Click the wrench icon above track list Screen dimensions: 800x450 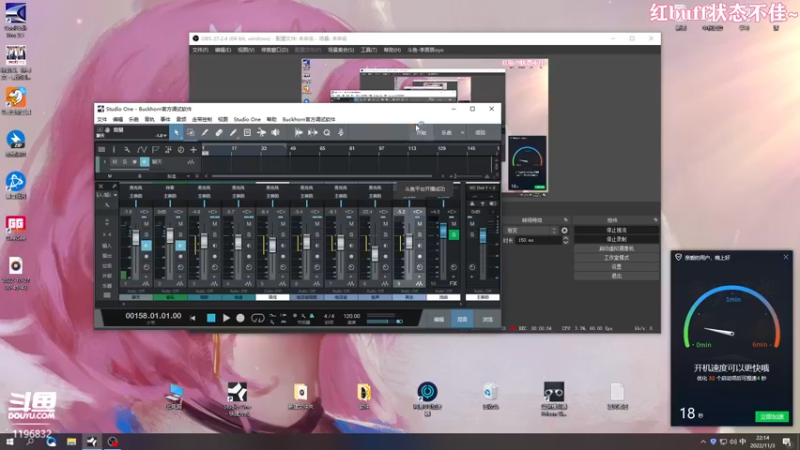(x=127, y=149)
